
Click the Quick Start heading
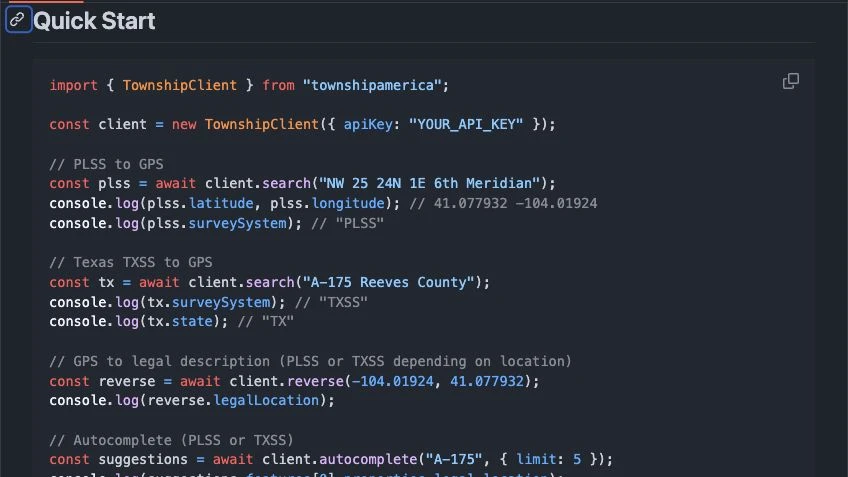coord(94,21)
